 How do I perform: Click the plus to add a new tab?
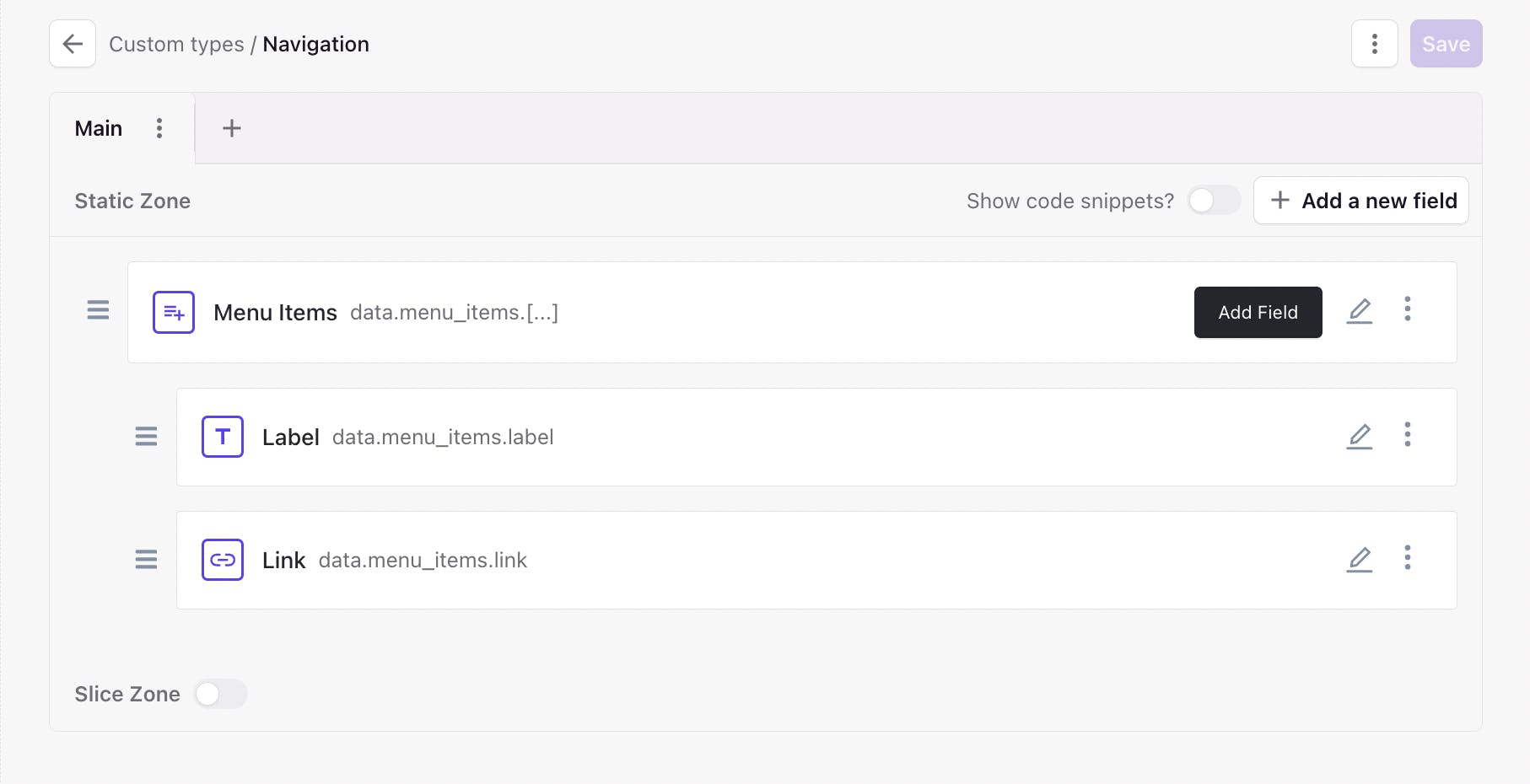(231, 128)
